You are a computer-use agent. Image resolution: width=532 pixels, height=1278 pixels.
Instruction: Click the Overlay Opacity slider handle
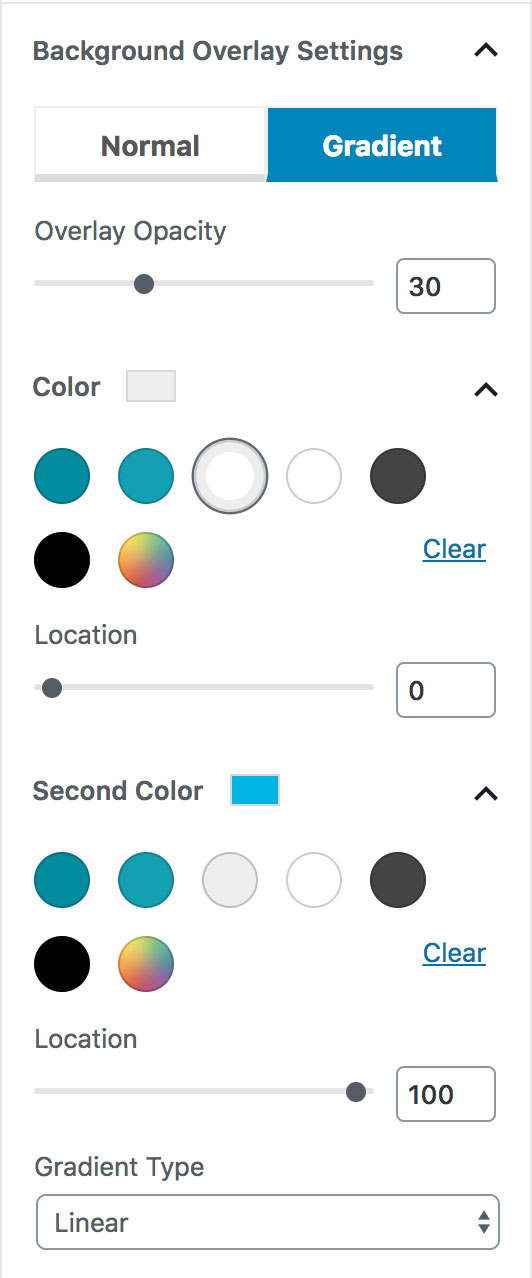tap(144, 284)
